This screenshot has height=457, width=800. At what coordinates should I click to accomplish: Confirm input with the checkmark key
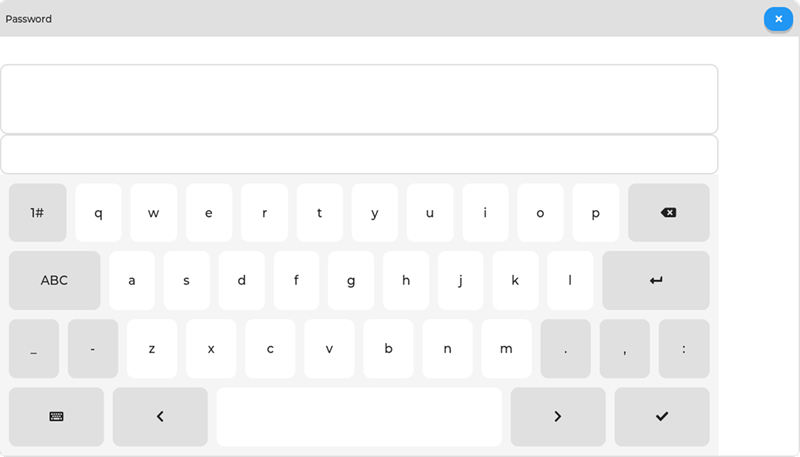(x=662, y=417)
